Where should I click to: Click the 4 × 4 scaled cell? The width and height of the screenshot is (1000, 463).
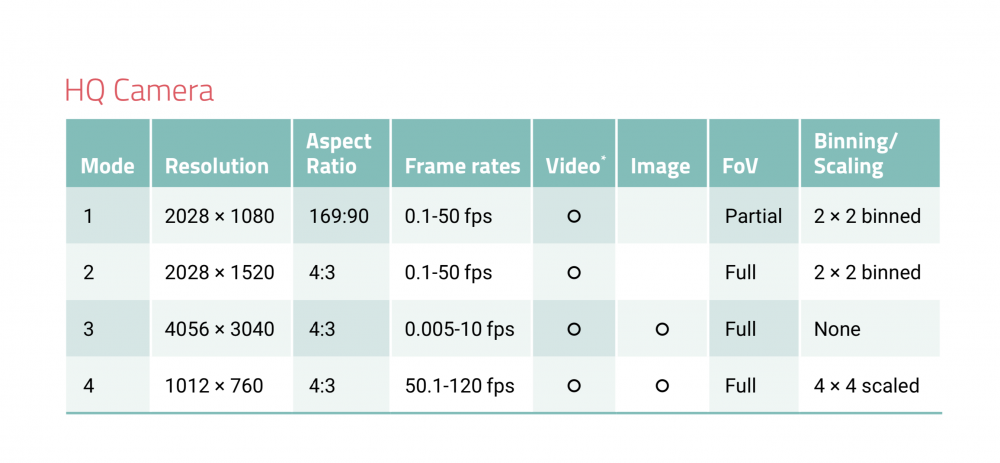coord(866,385)
